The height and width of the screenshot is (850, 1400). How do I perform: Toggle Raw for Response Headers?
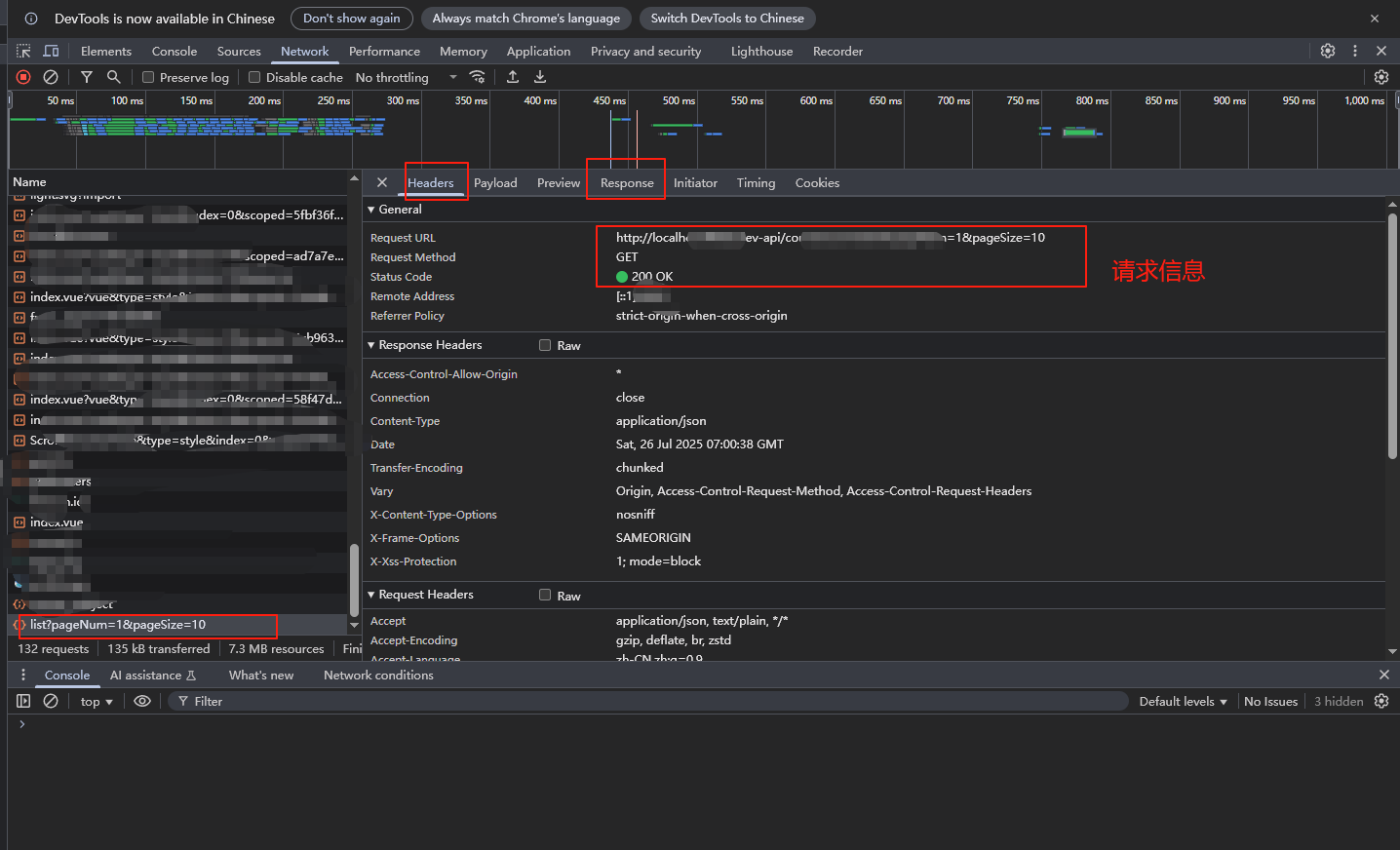(545, 345)
